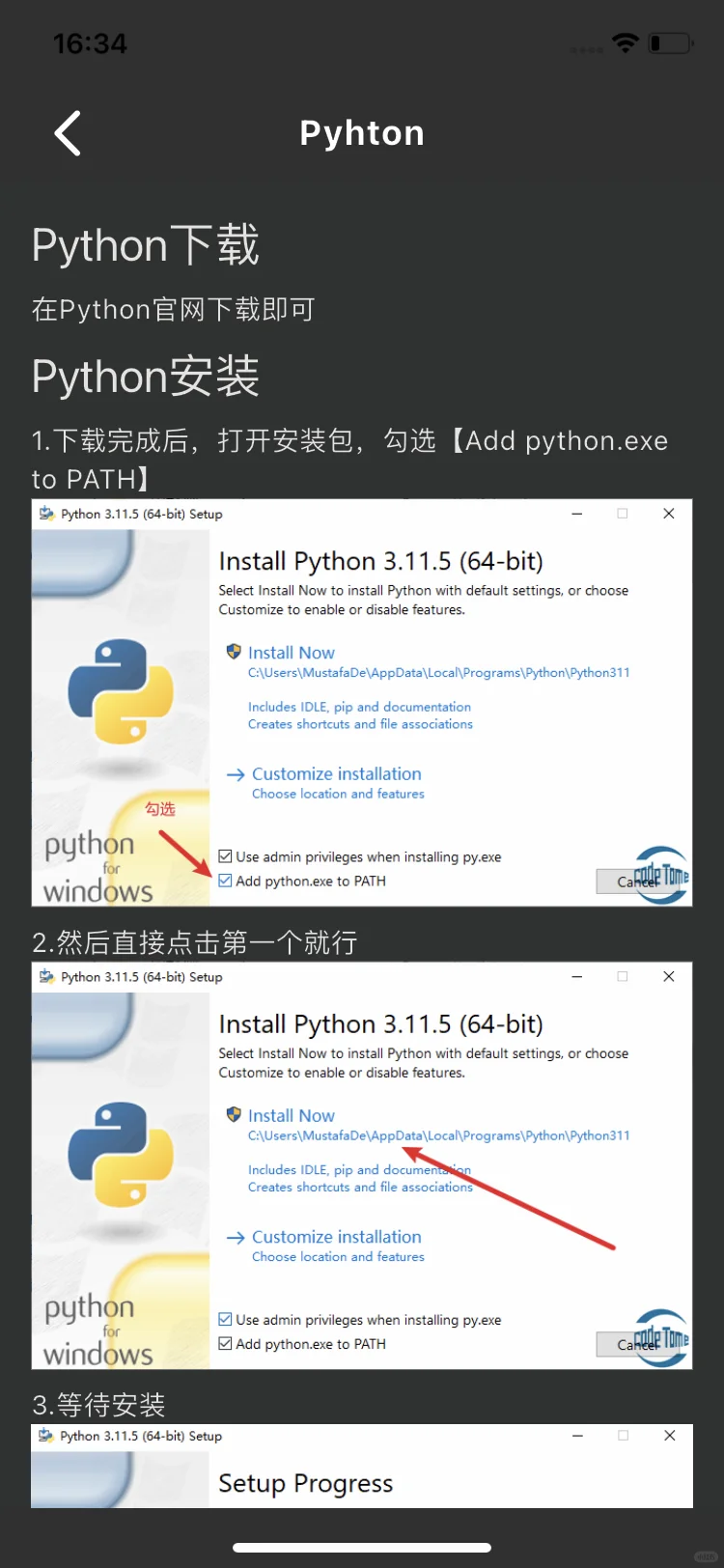Click Cancel button in second installer screenshot
Screen dimensions: 724x1568
[x=637, y=1344]
